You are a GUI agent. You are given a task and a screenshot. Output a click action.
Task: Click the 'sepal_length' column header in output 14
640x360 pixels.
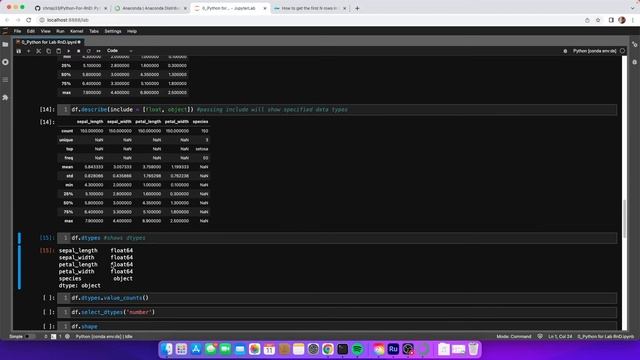[x=90, y=122]
